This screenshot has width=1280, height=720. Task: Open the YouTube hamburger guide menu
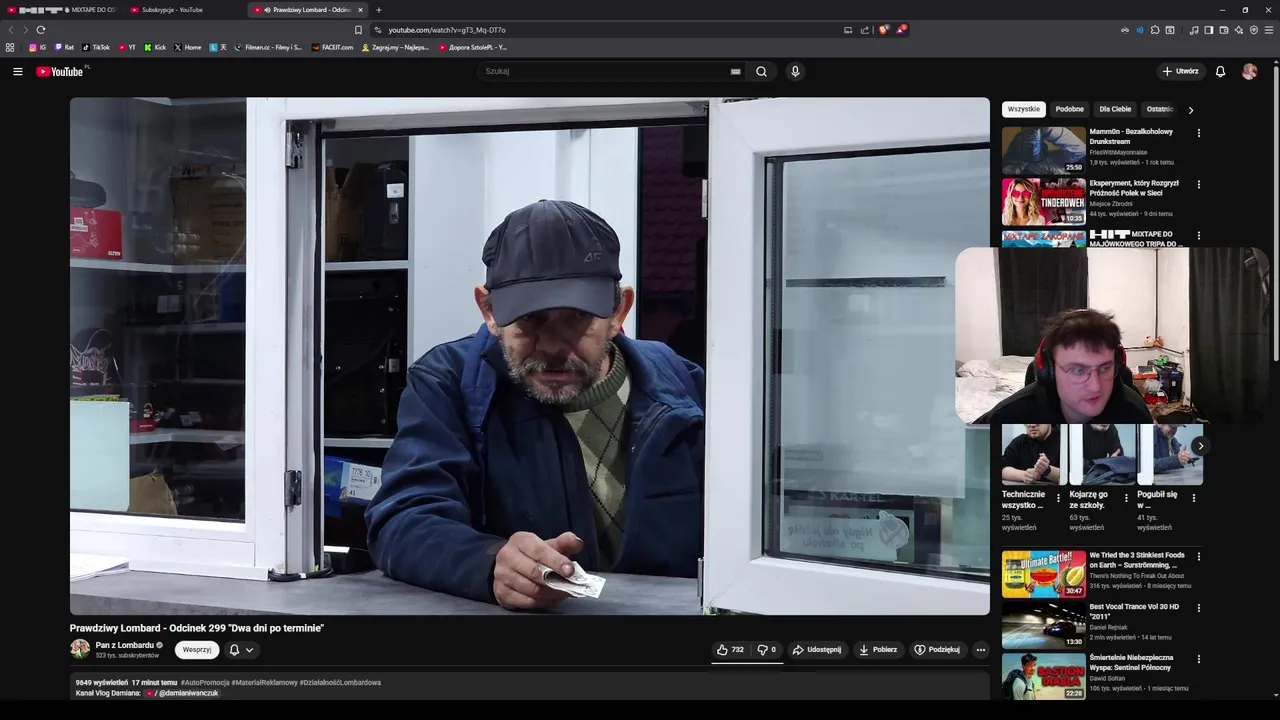point(17,71)
